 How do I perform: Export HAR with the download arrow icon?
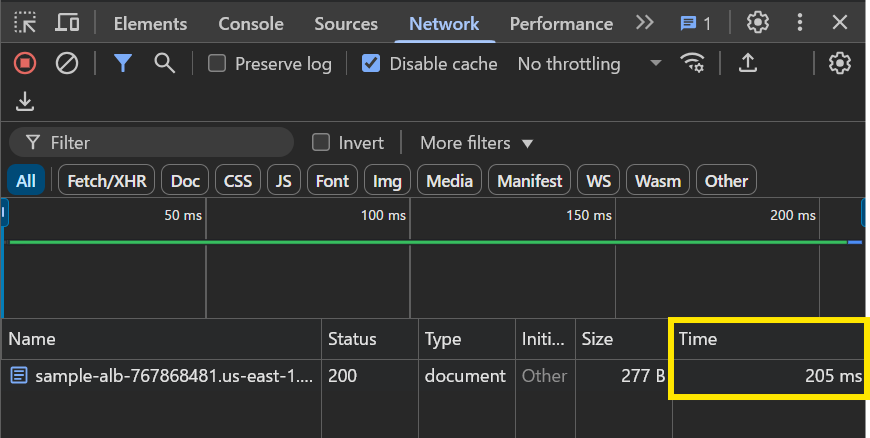coord(25,102)
